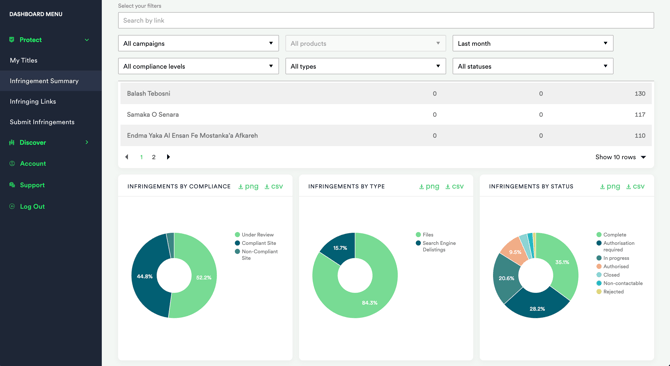670x366 pixels.
Task: Click Balash Tebosni title row
Action: [386, 94]
